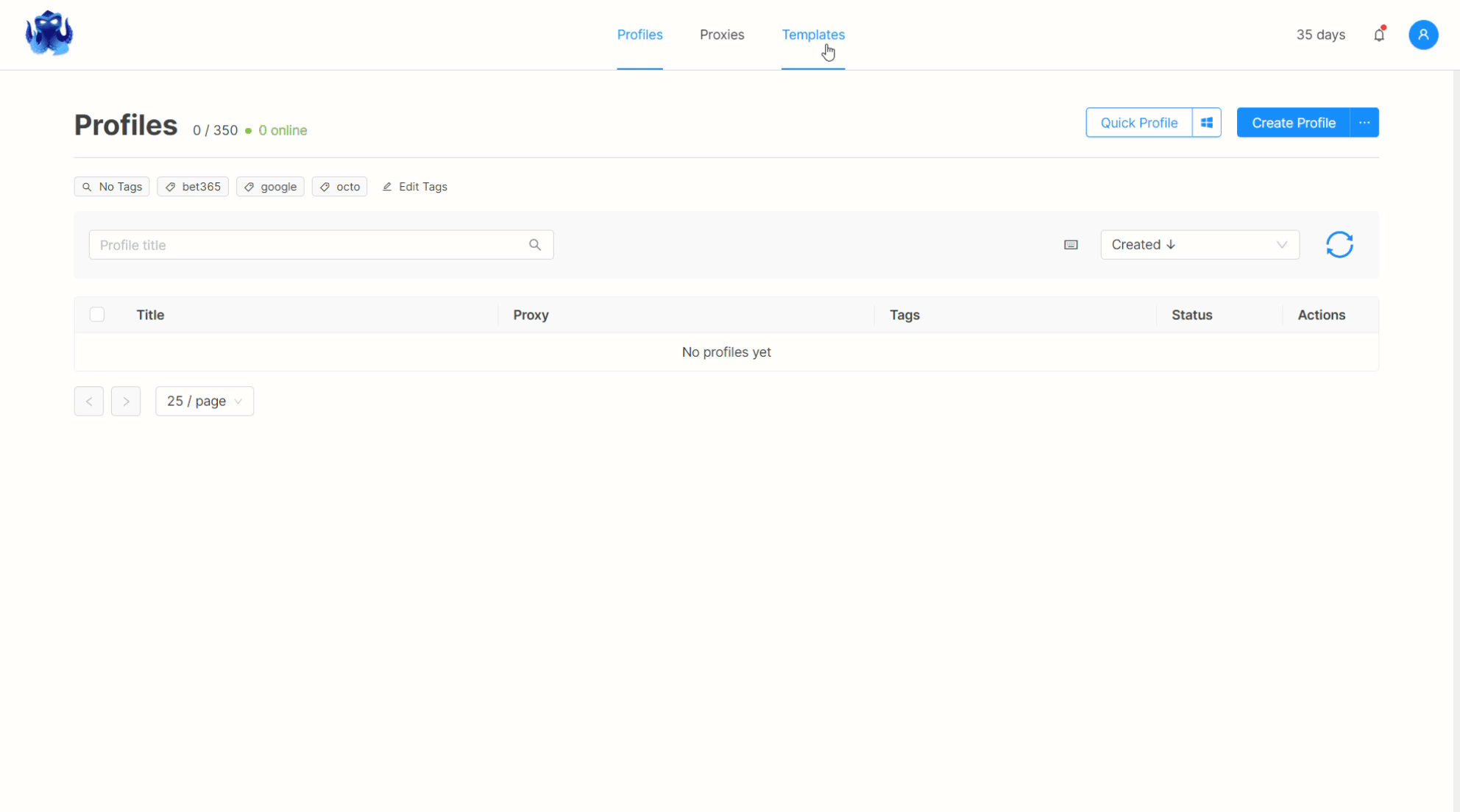
Task: Click the Tags column header
Action: click(x=904, y=315)
